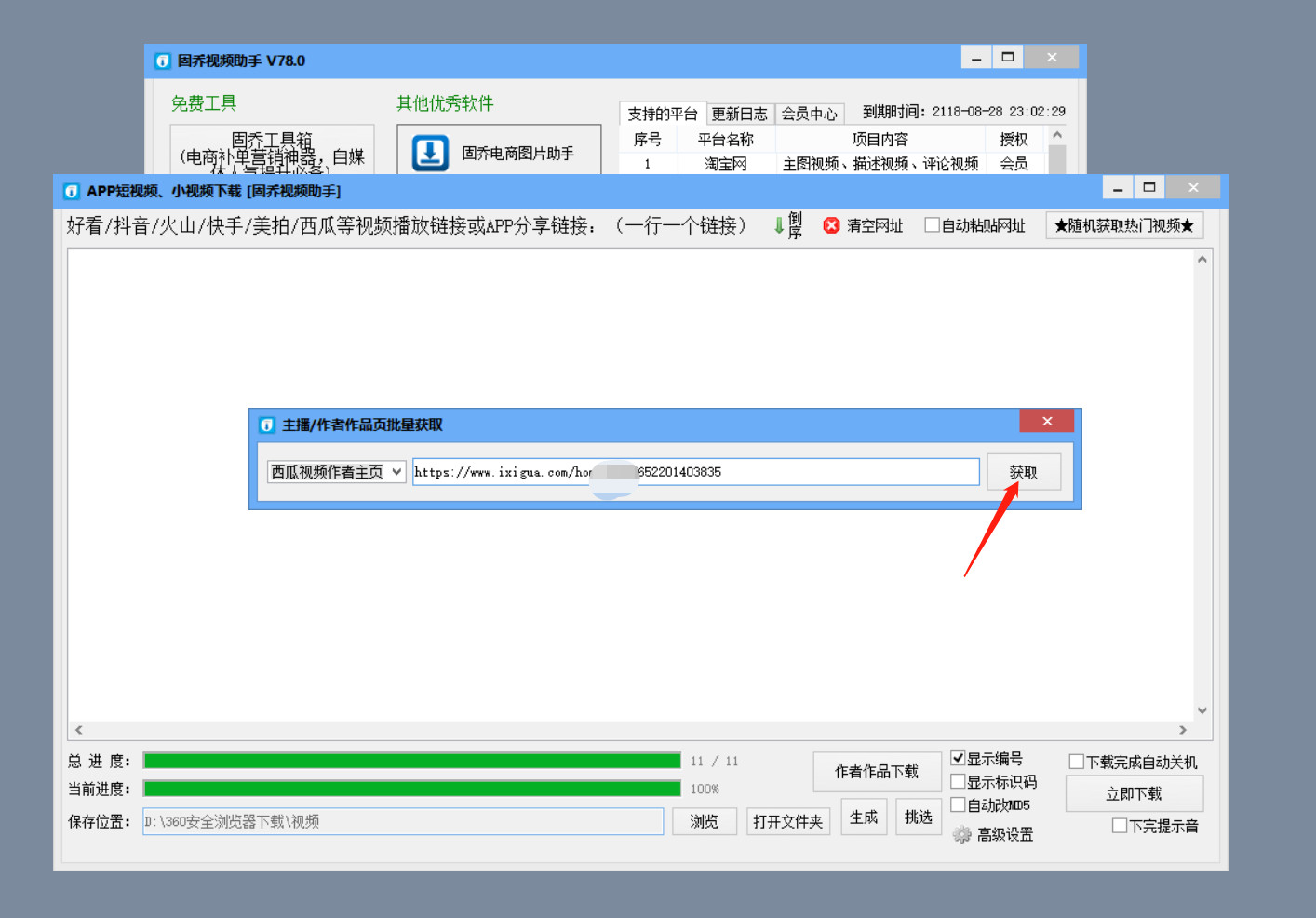
Task: Enable the 自动粘贴网址 checkbox
Action: tap(932, 224)
